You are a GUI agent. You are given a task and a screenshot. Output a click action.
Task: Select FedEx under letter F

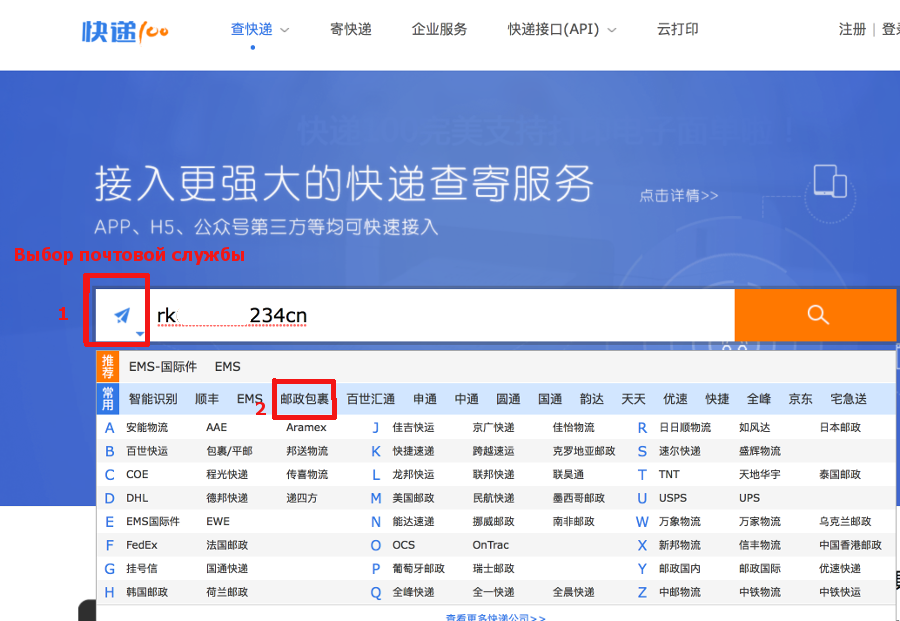[x=142, y=545]
